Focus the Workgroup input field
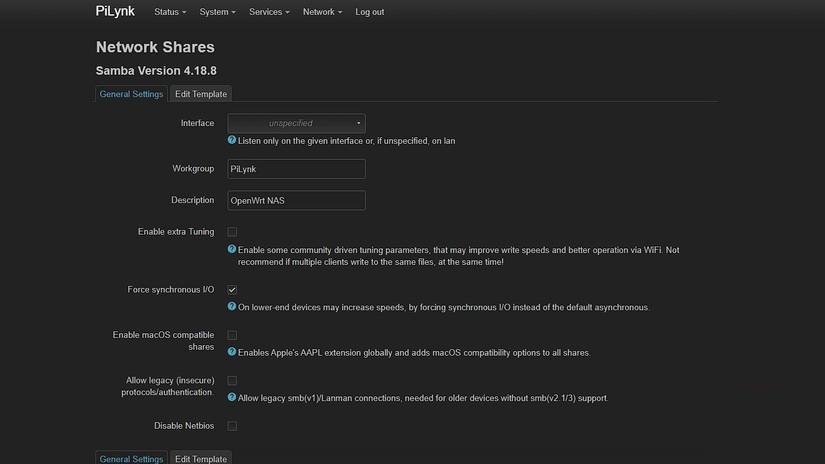The width and height of the screenshot is (825, 464). (x=296, y=169)
